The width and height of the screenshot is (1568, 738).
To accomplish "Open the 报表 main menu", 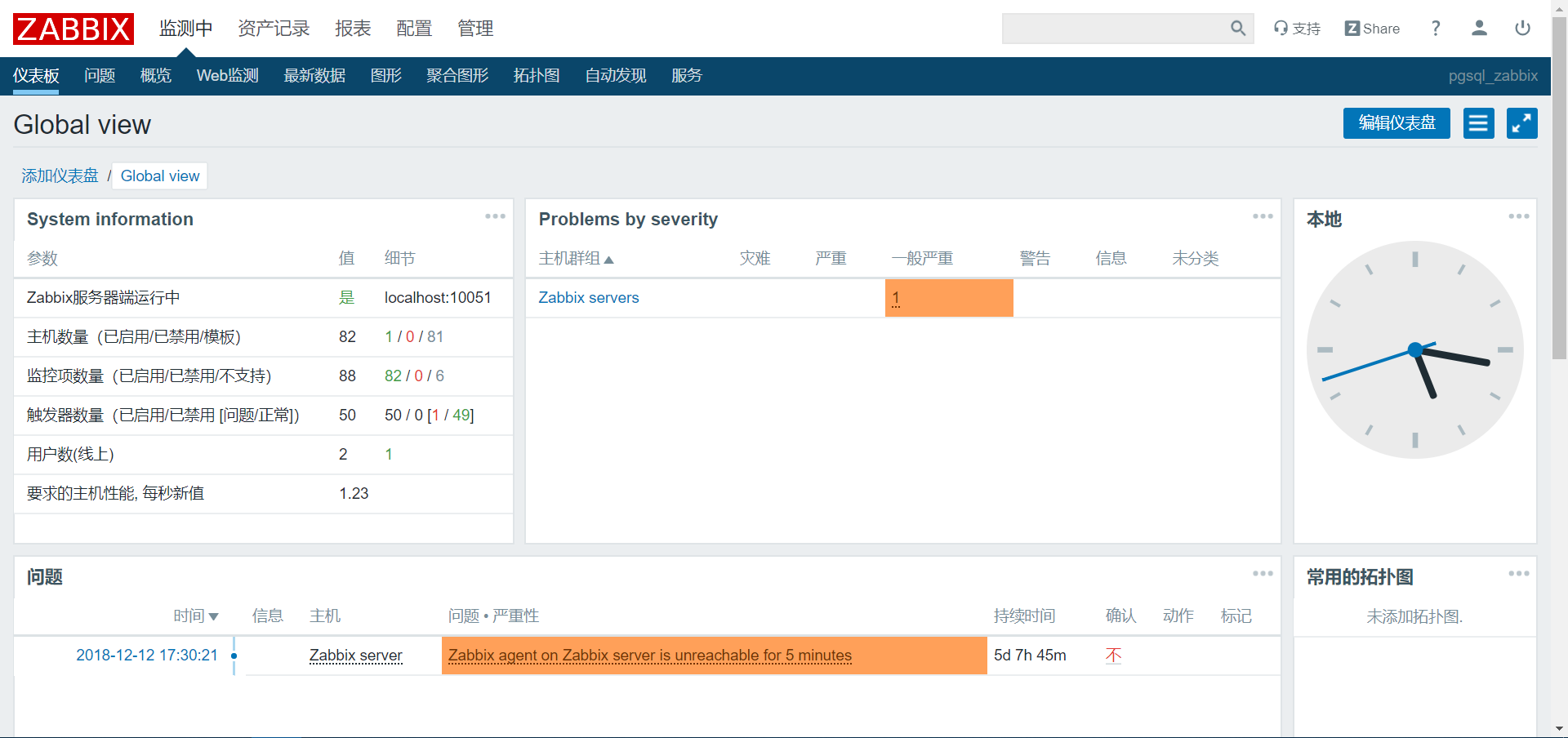I will [x=353, y=29].
